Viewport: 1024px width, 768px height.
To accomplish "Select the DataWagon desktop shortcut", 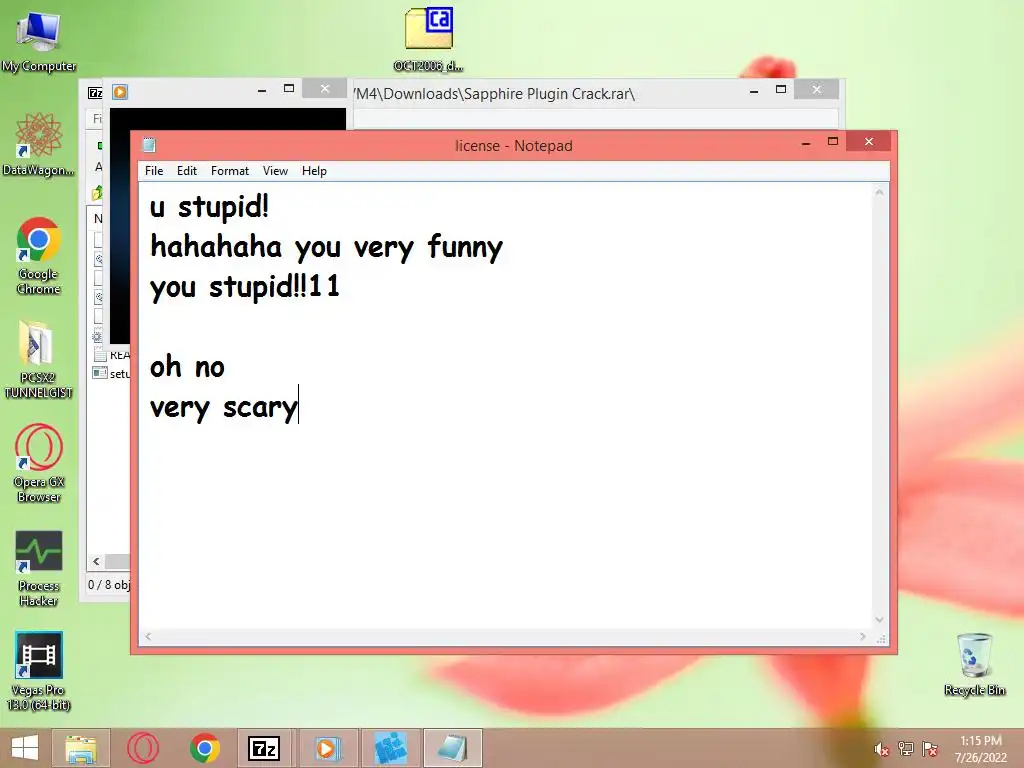I will click(39, 144).
